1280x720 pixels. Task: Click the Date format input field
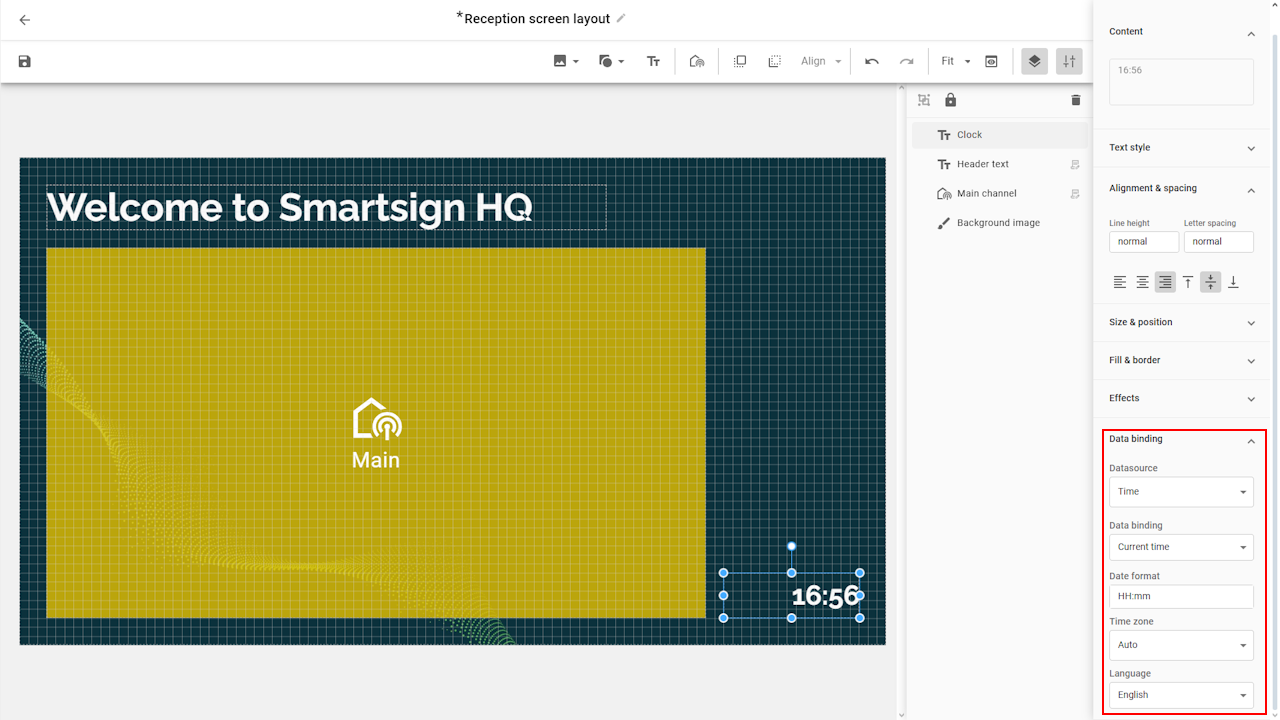pyautogui.click(x=1181, y=597)
